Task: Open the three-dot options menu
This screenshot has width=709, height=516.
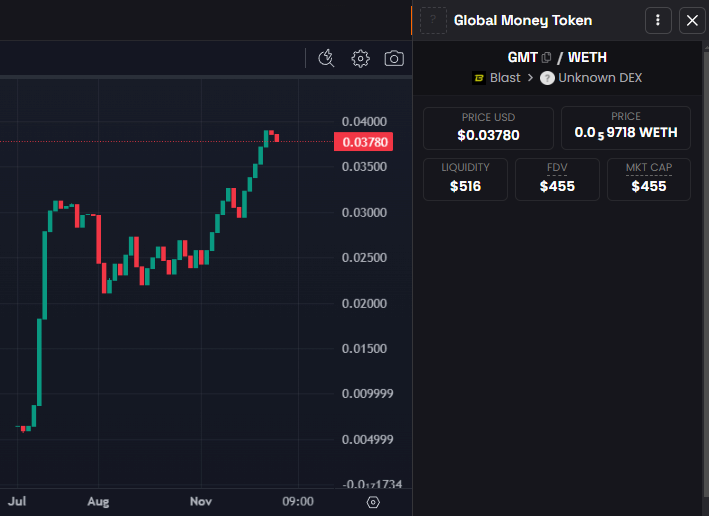Action: [x=658, y=20]
